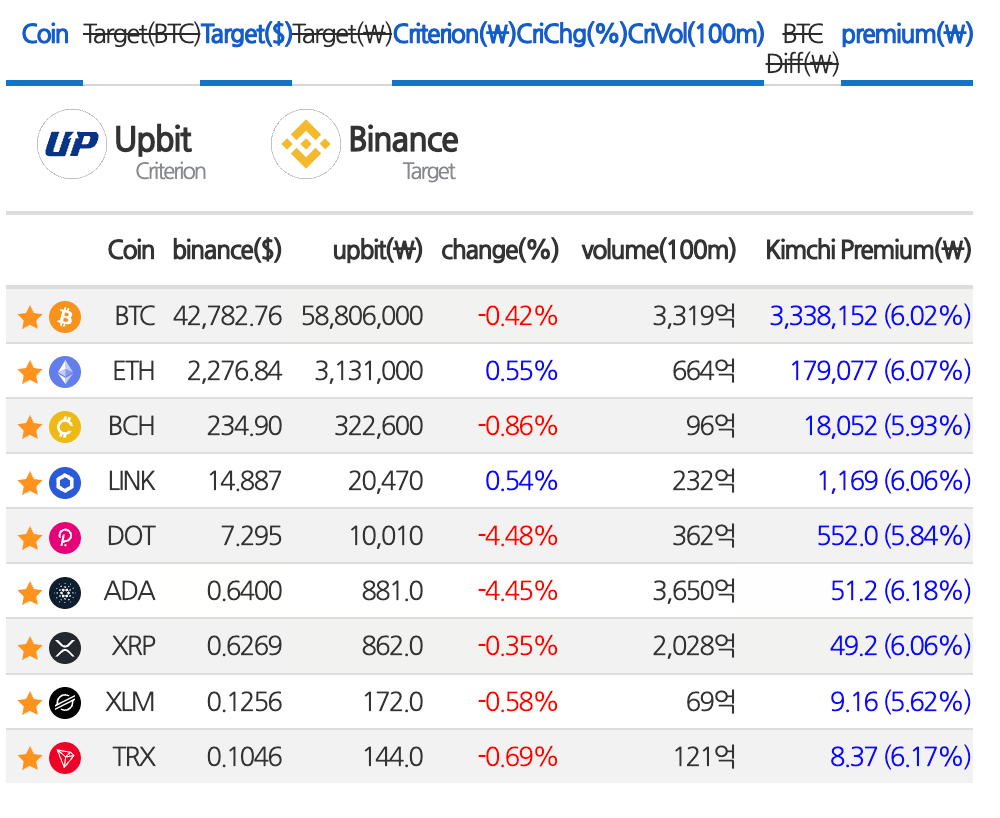Viewport: 1000px width, 818px height.
Task: Click the Polkadot coin icon
Action: (x=64, y=537)
